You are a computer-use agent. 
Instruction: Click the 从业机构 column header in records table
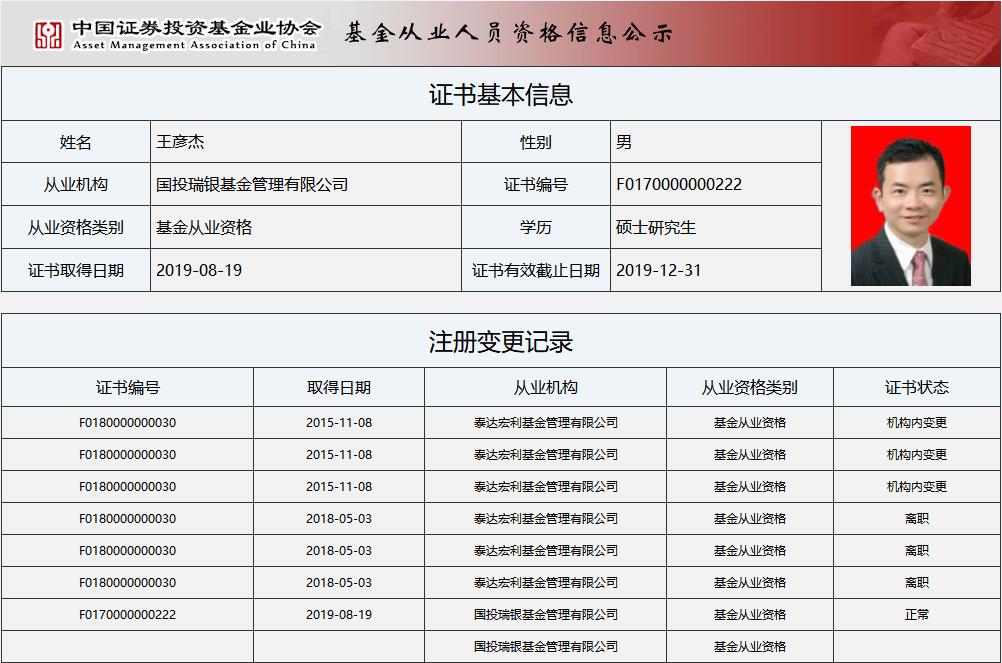tap(546, 387)
